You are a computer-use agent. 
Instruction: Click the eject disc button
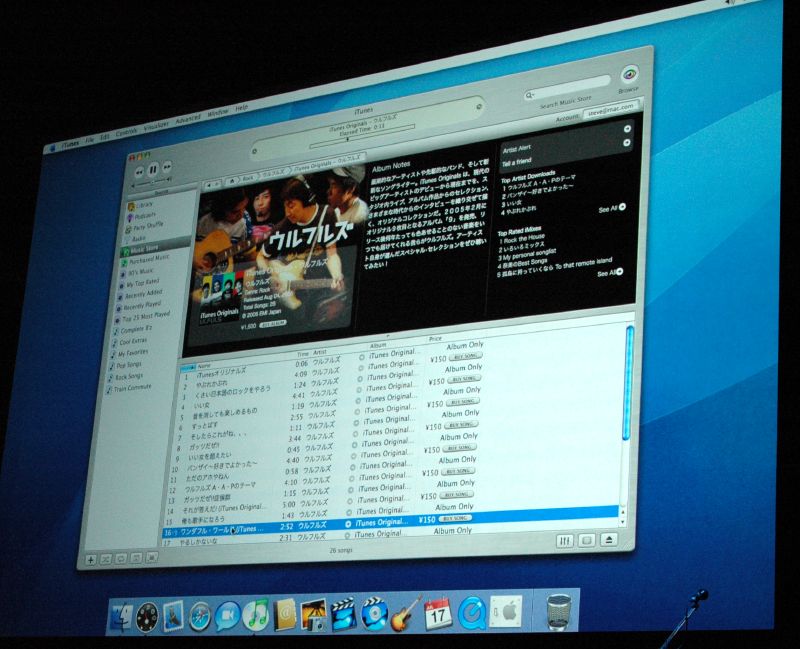[x=609, y=539]
